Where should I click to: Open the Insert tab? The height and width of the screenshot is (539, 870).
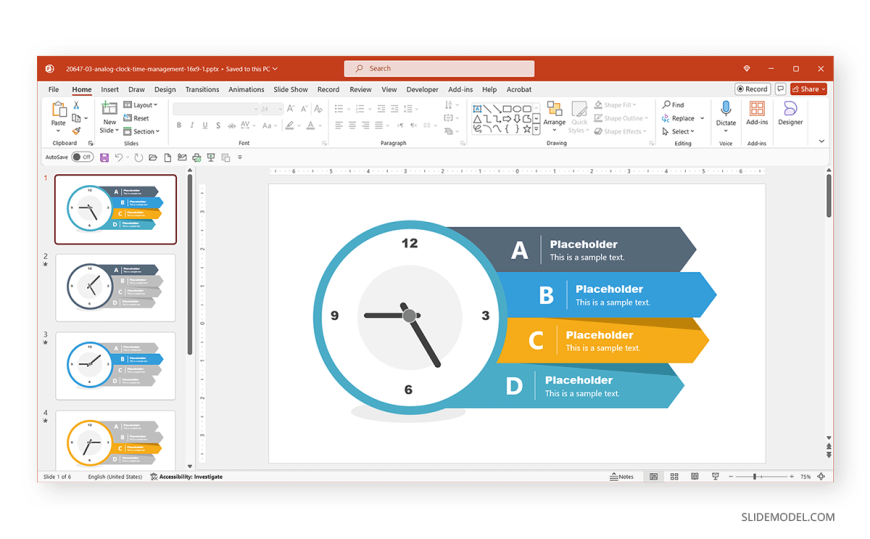(109, 89)
